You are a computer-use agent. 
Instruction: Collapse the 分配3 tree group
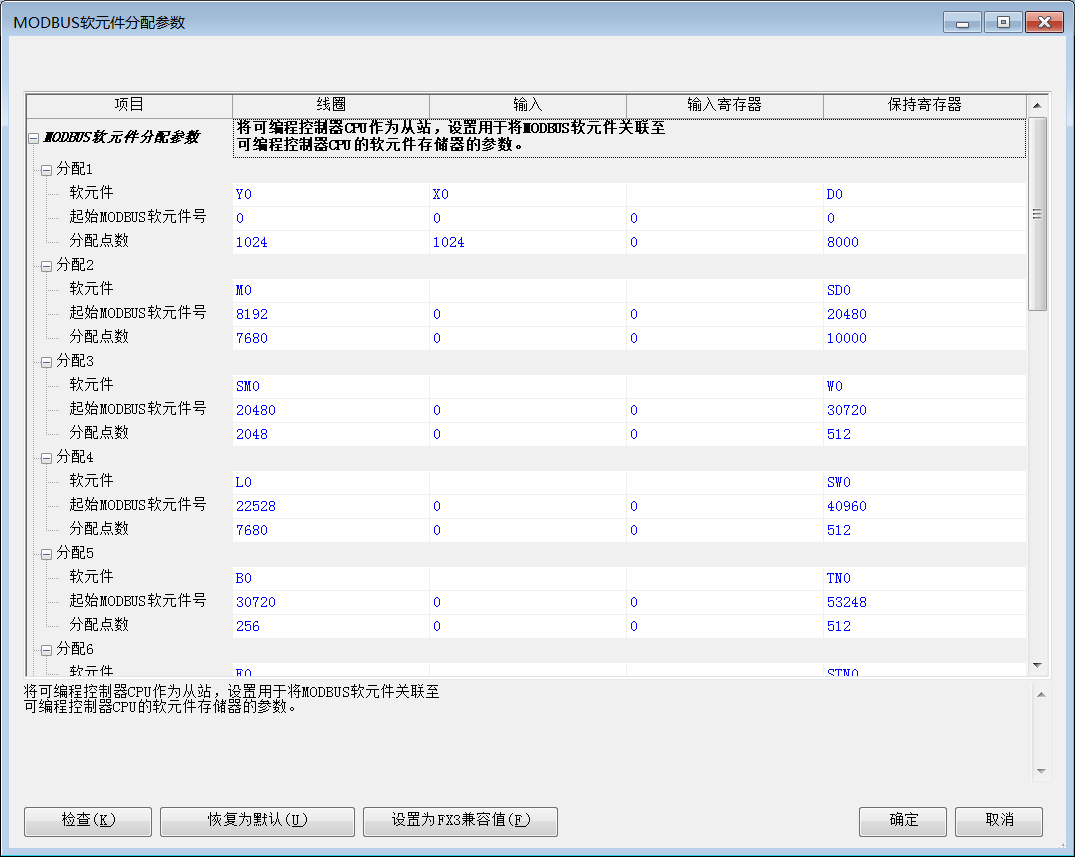pyautogui.click(x=46, y=362)
